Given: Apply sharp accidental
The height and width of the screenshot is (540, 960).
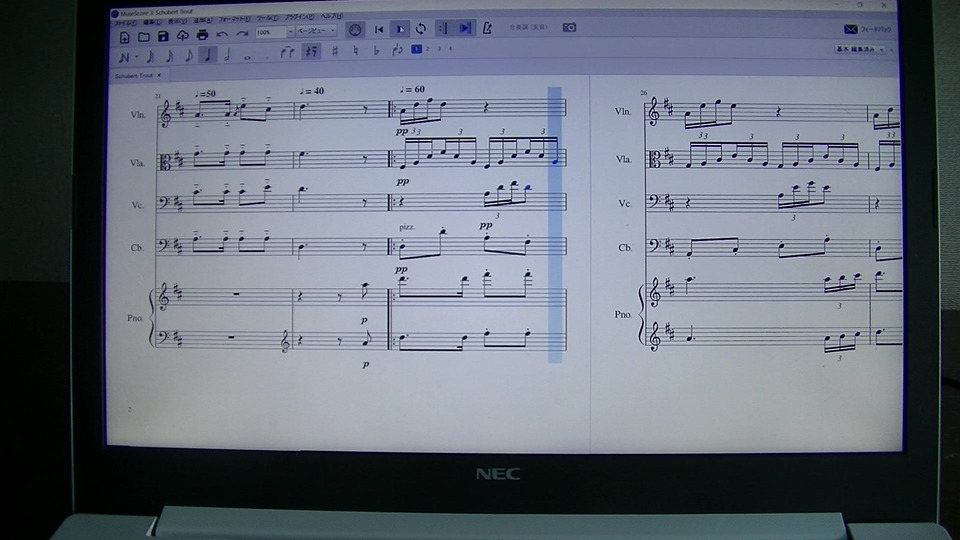Looking at the screenshot, I should click(x=335, y=51).
